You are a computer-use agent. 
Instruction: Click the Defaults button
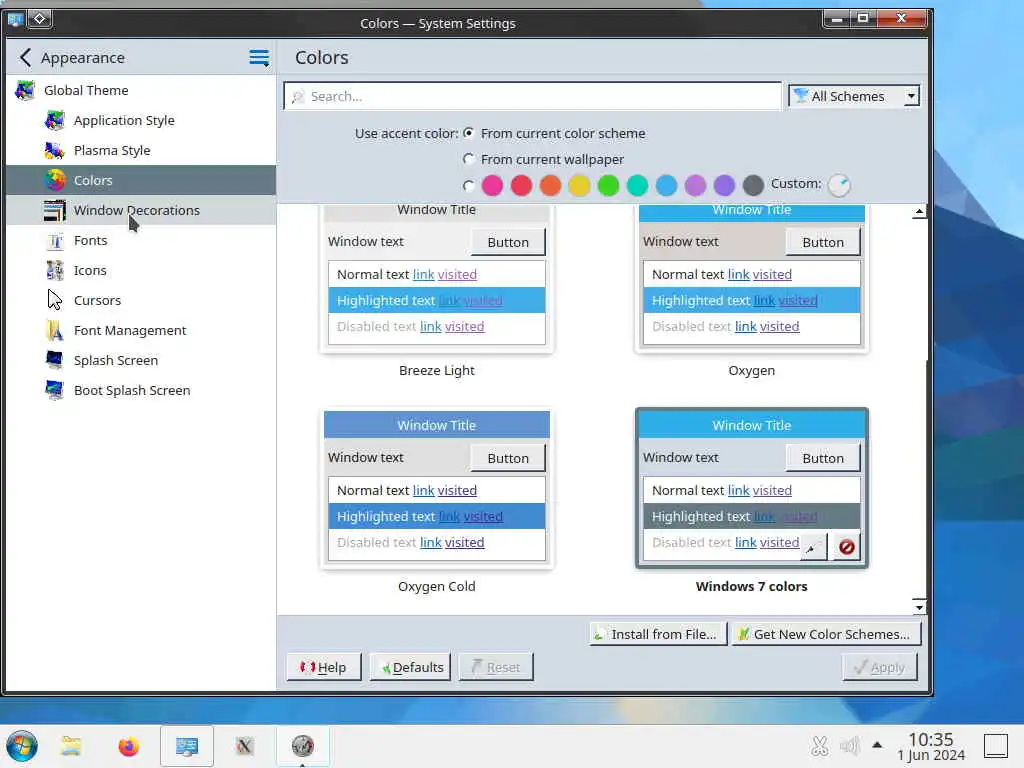pyautogui.click(x=411, y=667)
